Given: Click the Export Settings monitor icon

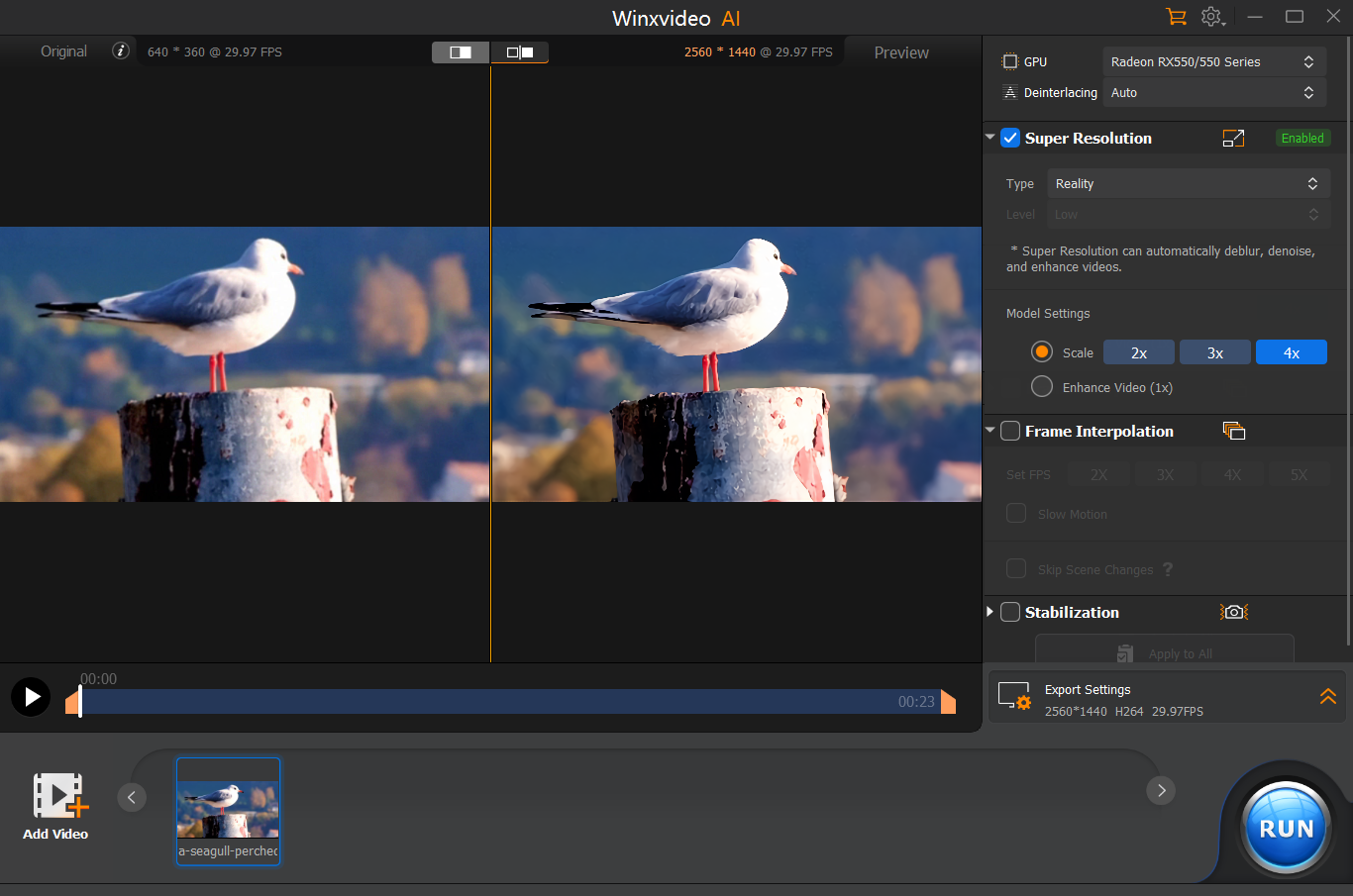Looking at the screenshot, I should tap(1014, 696).
